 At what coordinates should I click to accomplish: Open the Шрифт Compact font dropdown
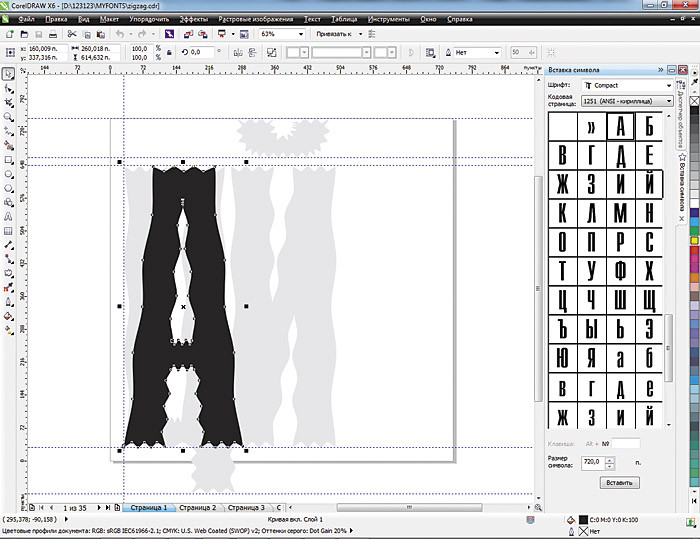[x=668, y=85]
